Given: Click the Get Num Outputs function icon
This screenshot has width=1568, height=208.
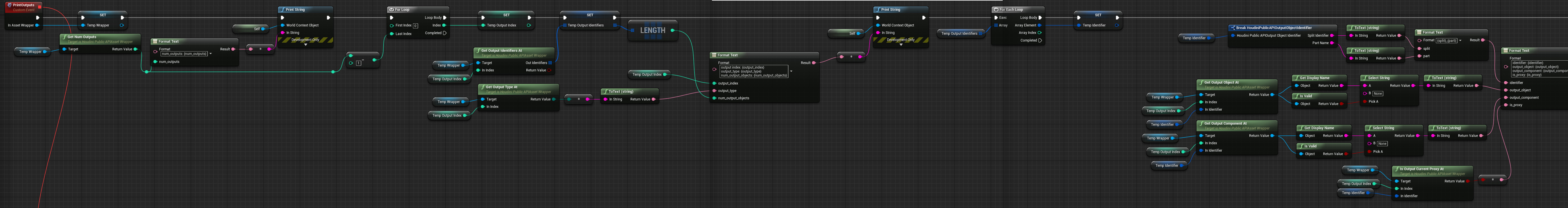Looking at the screenshot, I should tap(64, 37).
